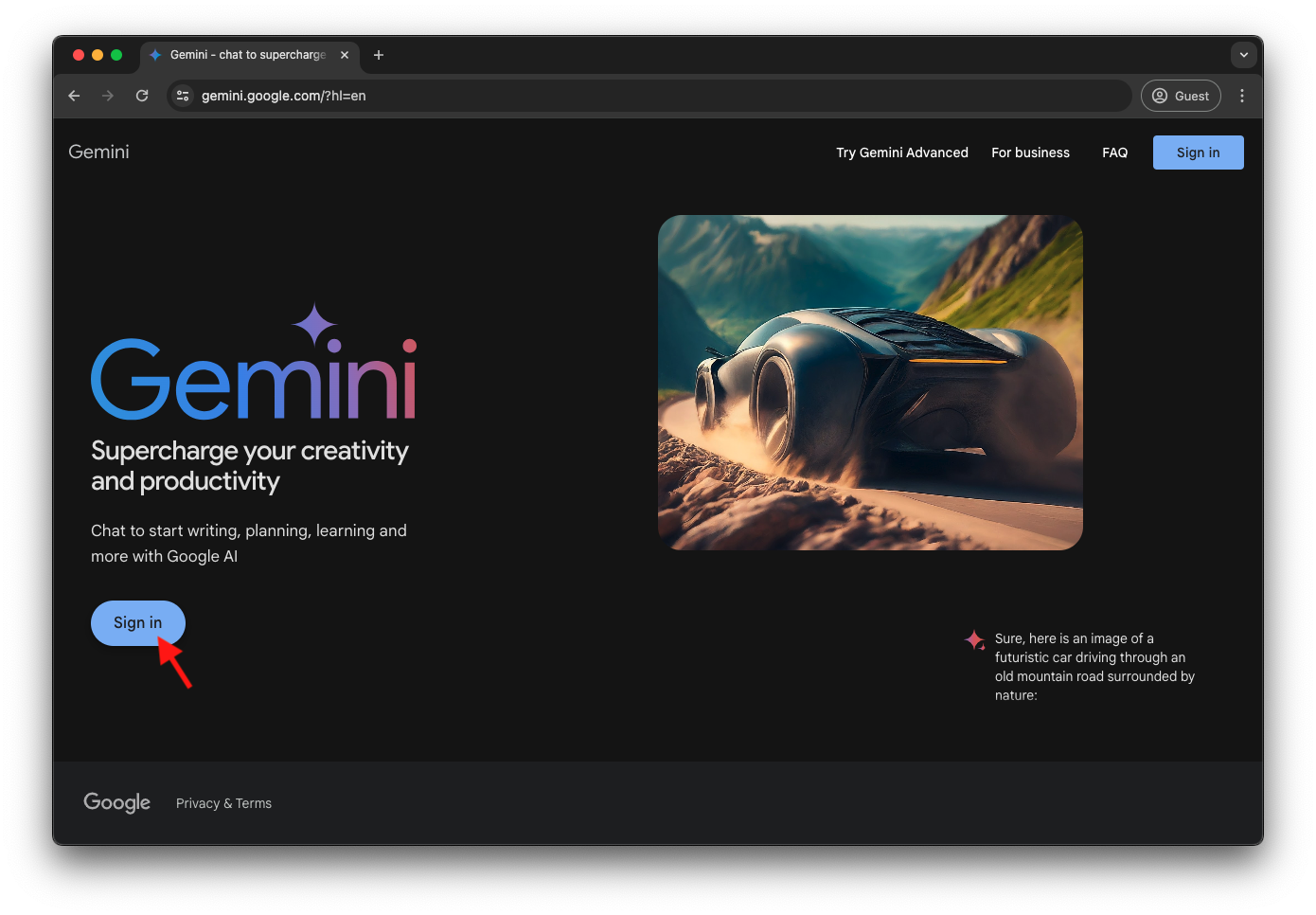1316x915 pixels.
Task: Open the FAQ link
Action: (x=1114, y=152)
